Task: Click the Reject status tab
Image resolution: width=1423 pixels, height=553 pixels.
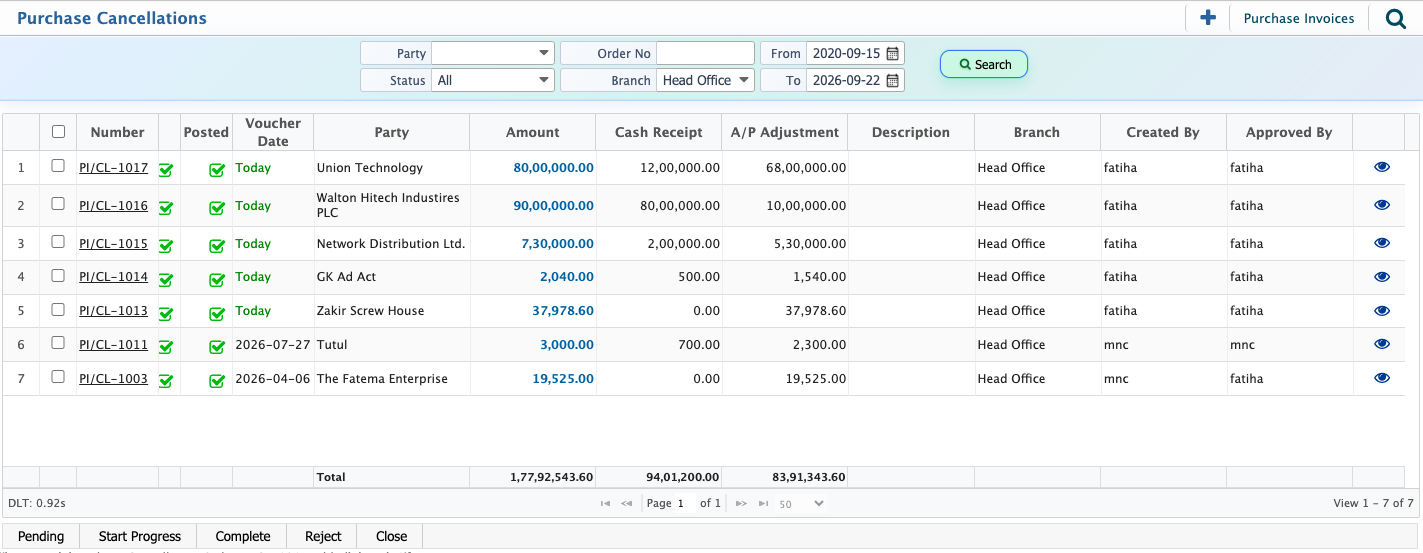Action: pos(323,536)
